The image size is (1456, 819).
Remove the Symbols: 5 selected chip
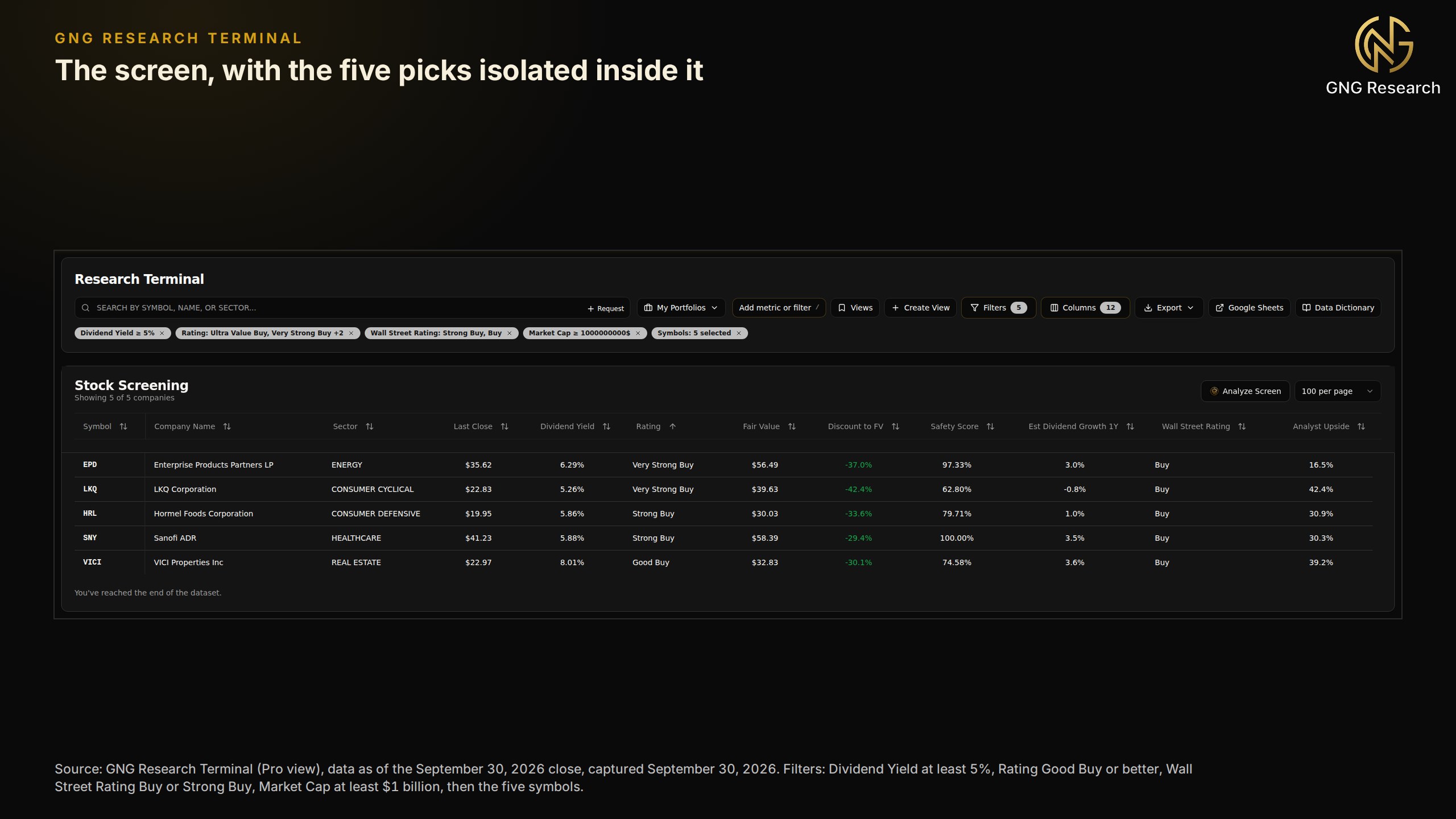[739, 333]
